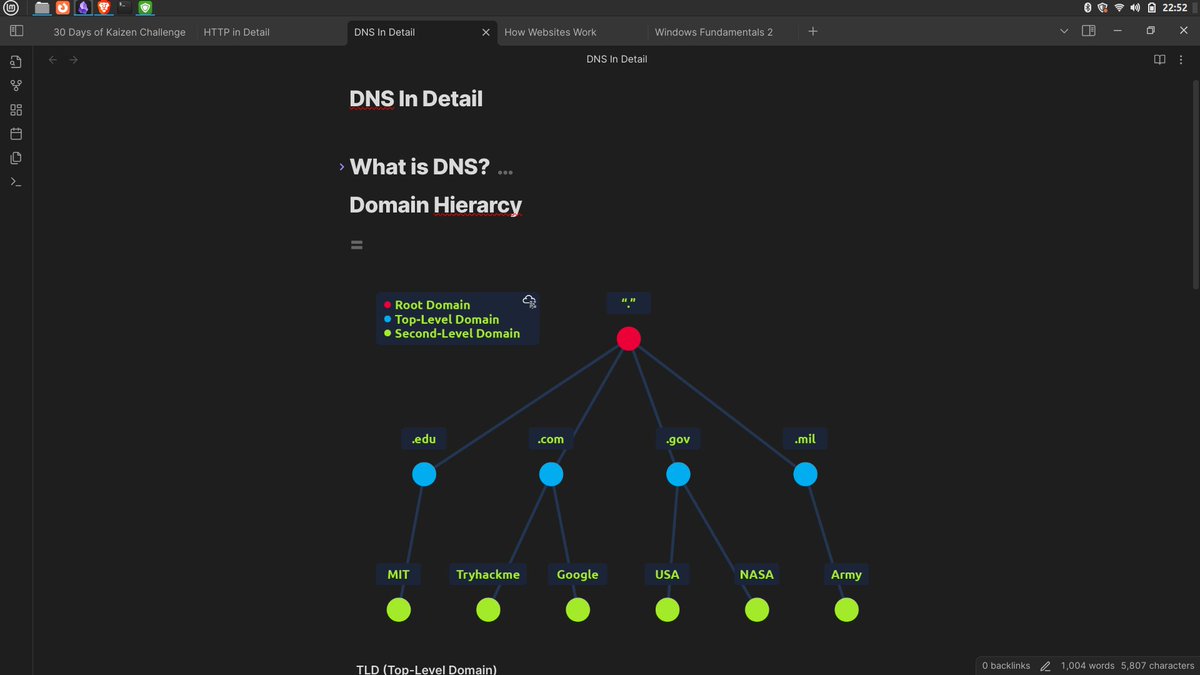Screen dimensions: 1200x675
Task: Click the red root domain node
Action: [x=628, y=338]
